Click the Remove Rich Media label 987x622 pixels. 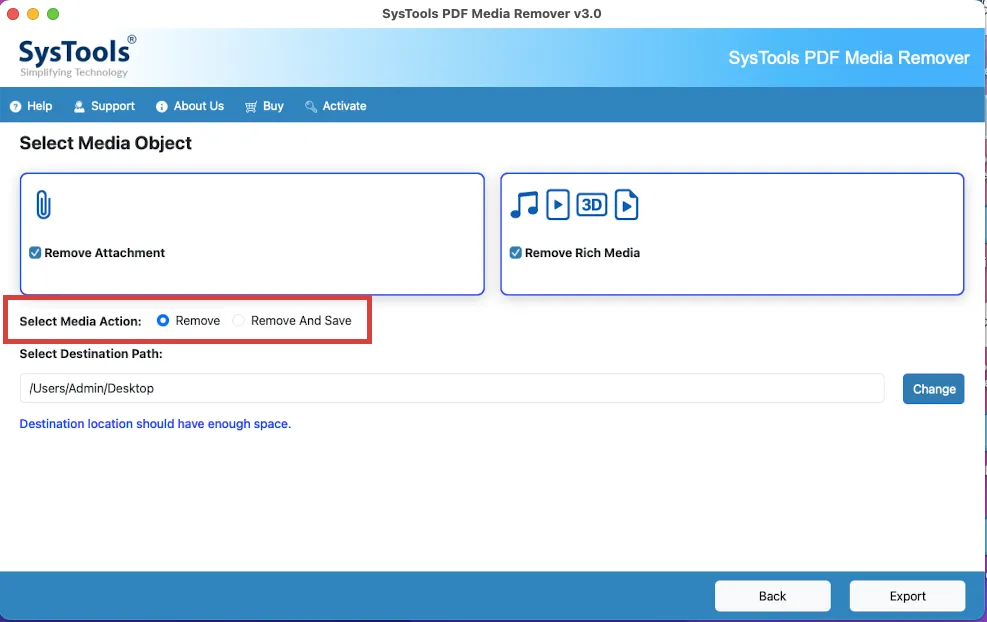click(582, 252)
